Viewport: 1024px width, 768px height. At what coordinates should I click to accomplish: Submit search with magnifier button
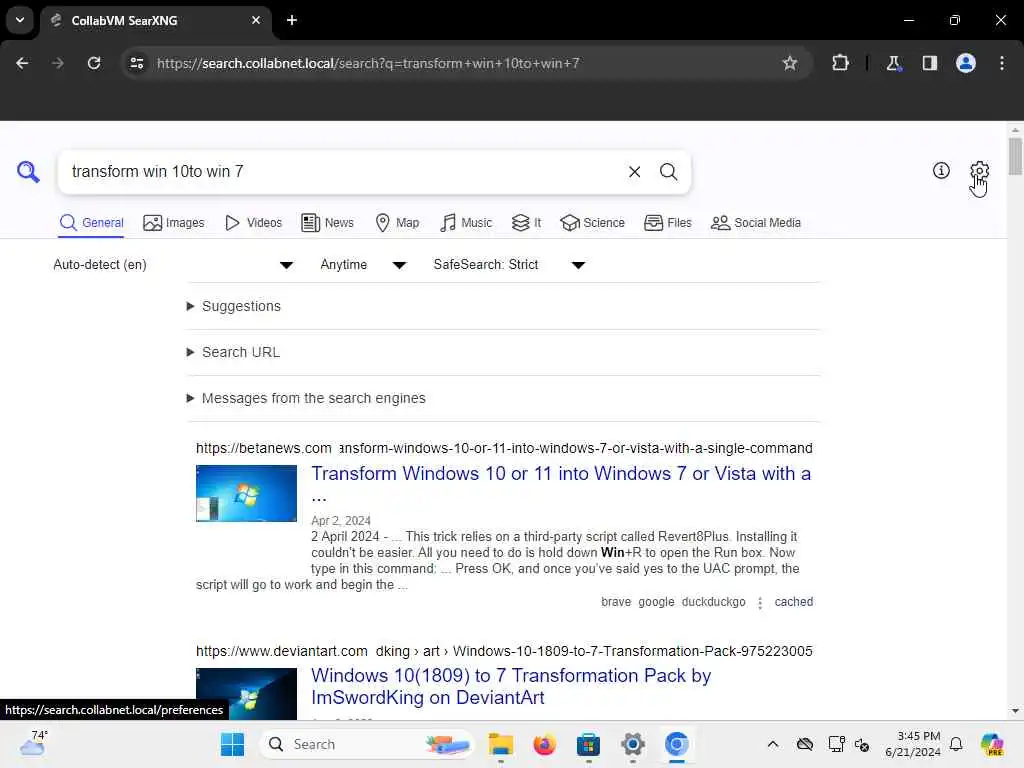tap(668, 172)
